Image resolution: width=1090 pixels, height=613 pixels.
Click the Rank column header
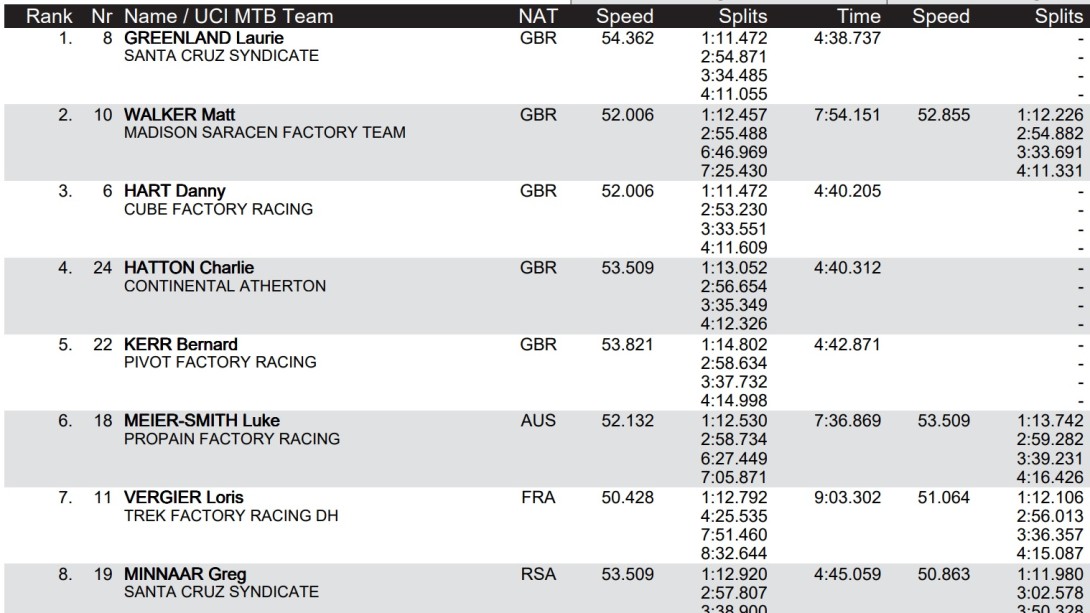pos(49,16)
